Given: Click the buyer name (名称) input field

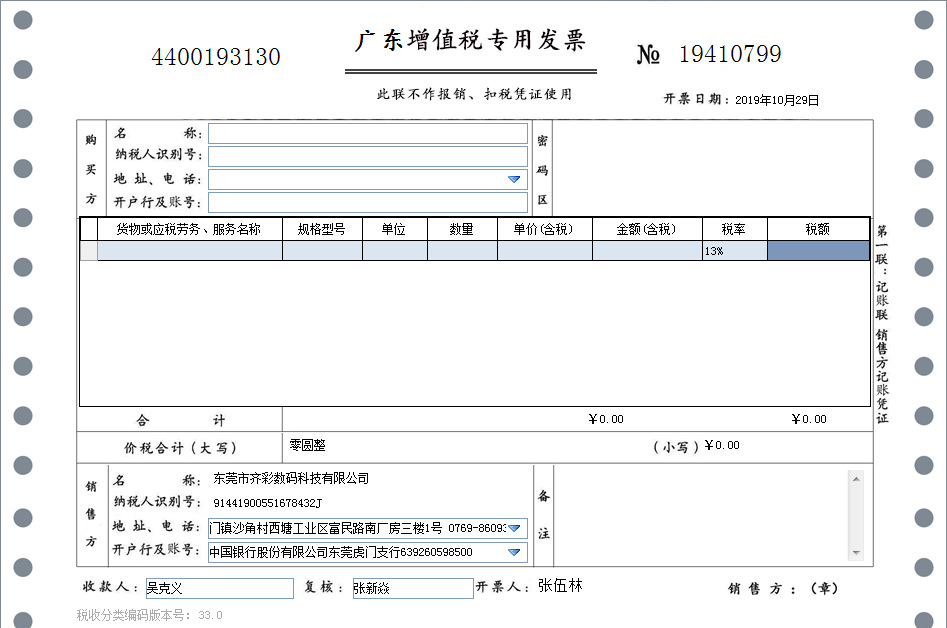Looking at the screenshot, I should [x=368, y=133].
